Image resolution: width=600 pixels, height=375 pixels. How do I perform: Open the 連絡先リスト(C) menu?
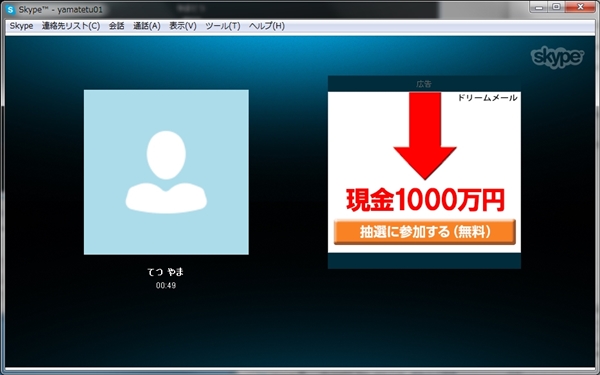[71, 26]
